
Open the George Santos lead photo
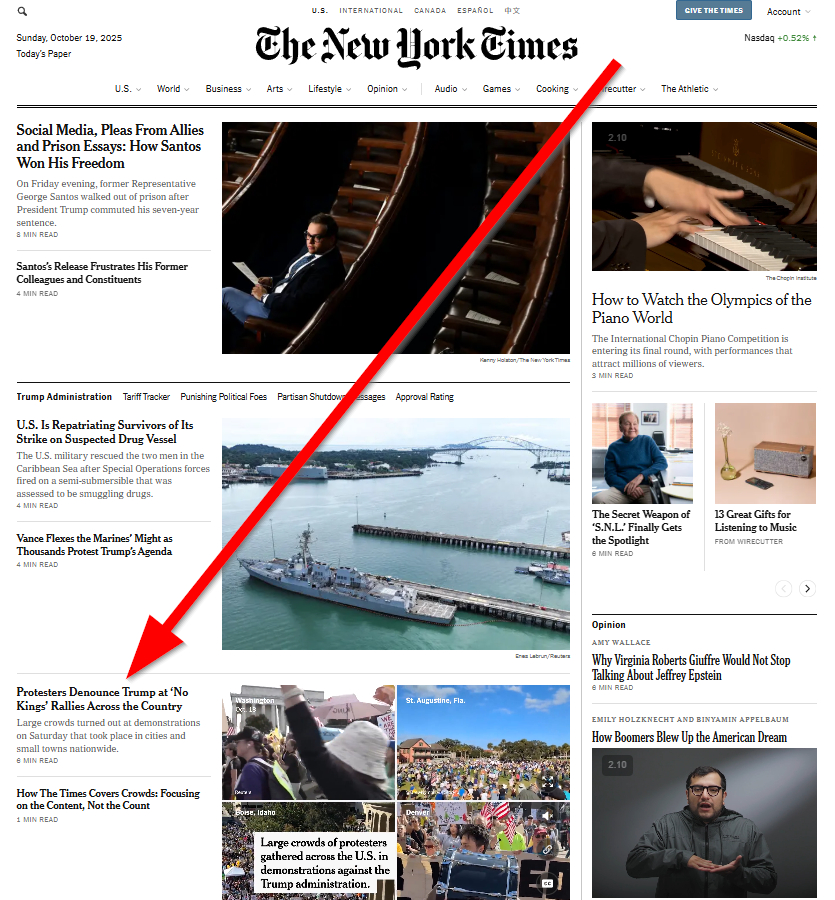pyautogui.click(x=396, y=238)
